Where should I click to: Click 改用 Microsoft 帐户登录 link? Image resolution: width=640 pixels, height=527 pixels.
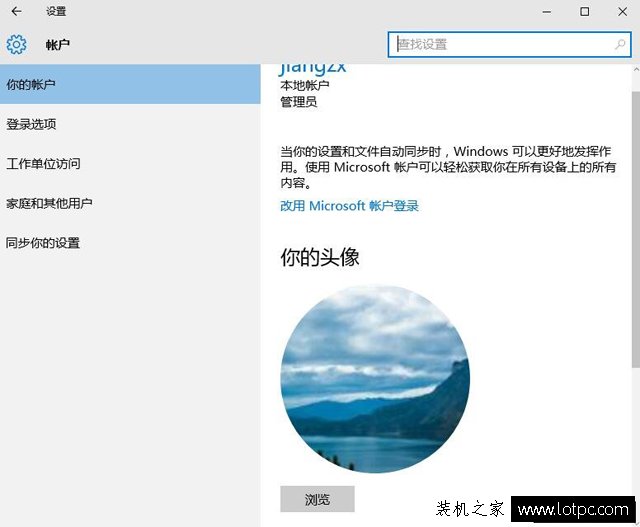coord(349,206)
